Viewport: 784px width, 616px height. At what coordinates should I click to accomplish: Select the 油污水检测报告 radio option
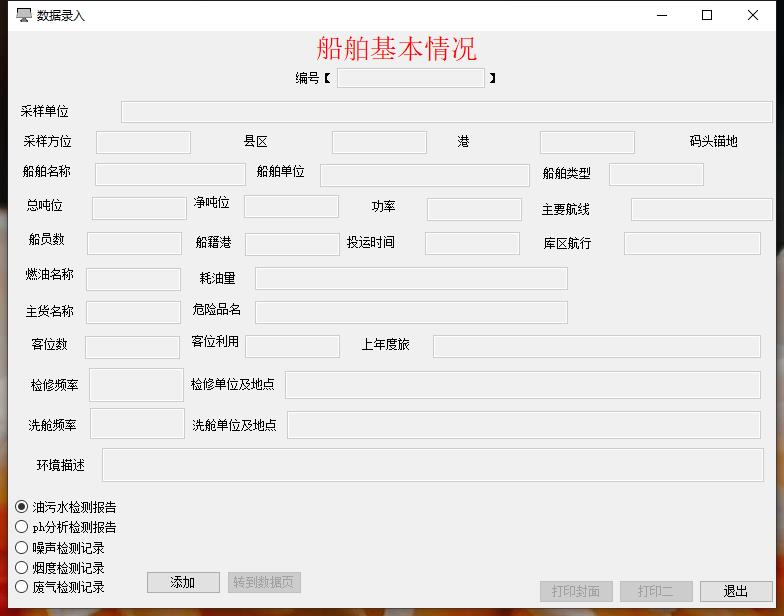22,507
